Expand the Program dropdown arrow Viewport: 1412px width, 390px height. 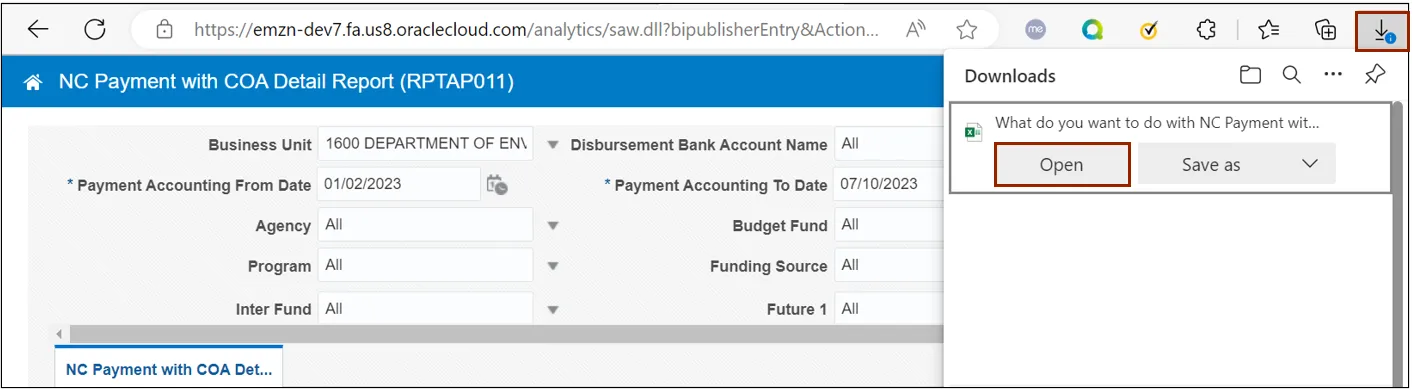(553, 267)
